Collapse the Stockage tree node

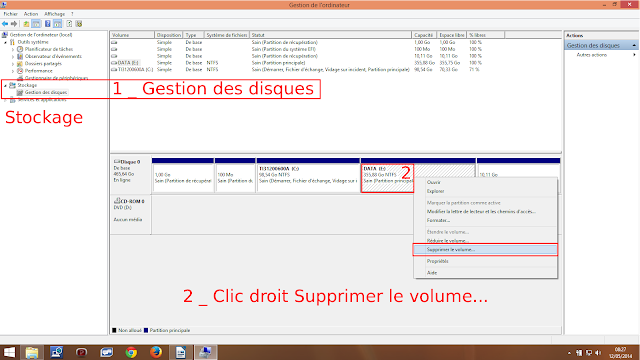point(6,85)
